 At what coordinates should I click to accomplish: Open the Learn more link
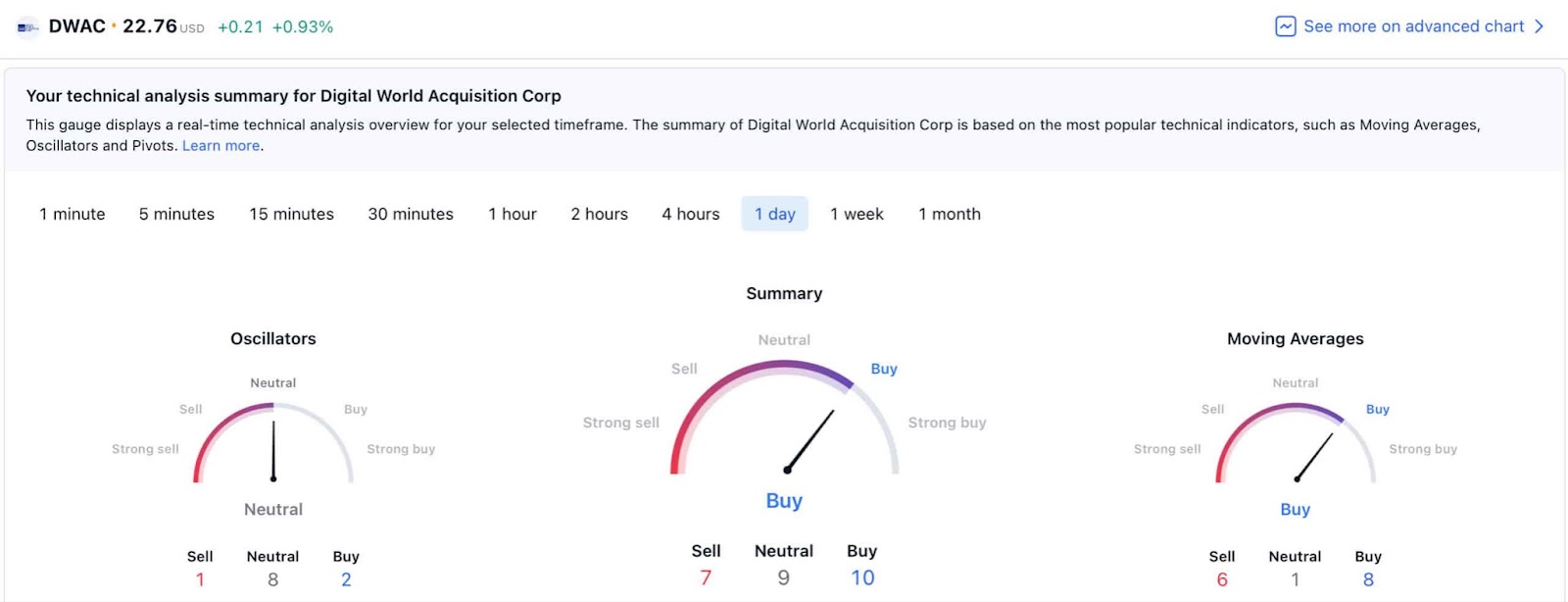click(x=220, y=145)
